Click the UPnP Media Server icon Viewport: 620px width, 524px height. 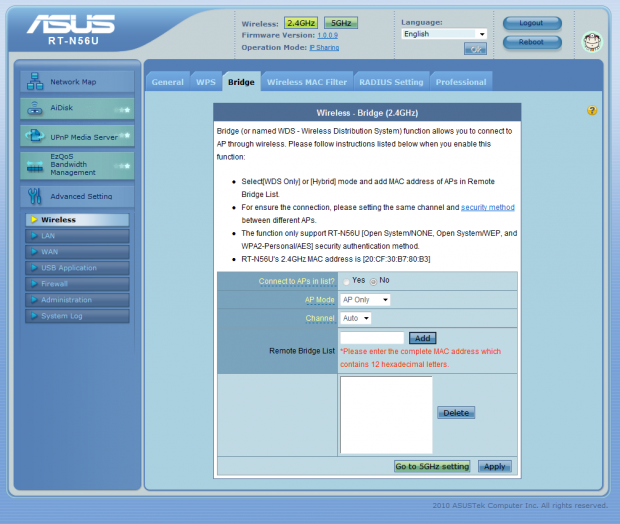click(x=35, y=136)
